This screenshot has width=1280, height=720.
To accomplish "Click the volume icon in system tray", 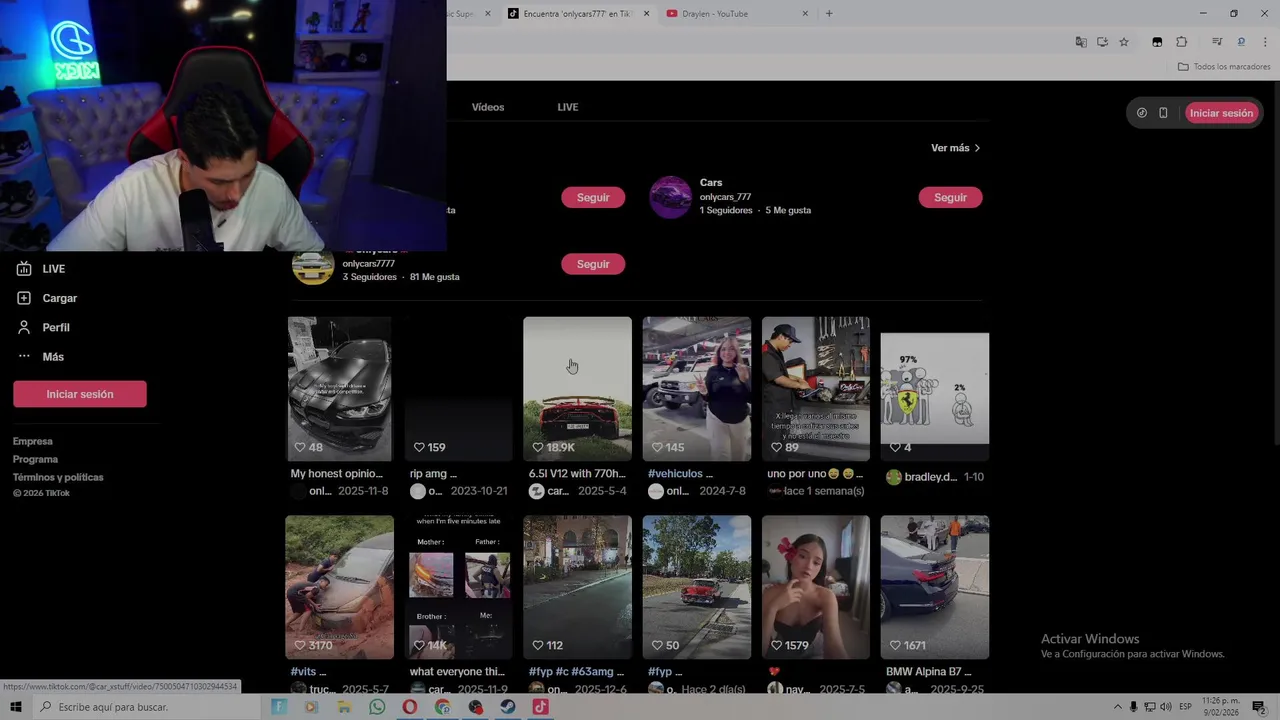I will (x=1166, y=707).
